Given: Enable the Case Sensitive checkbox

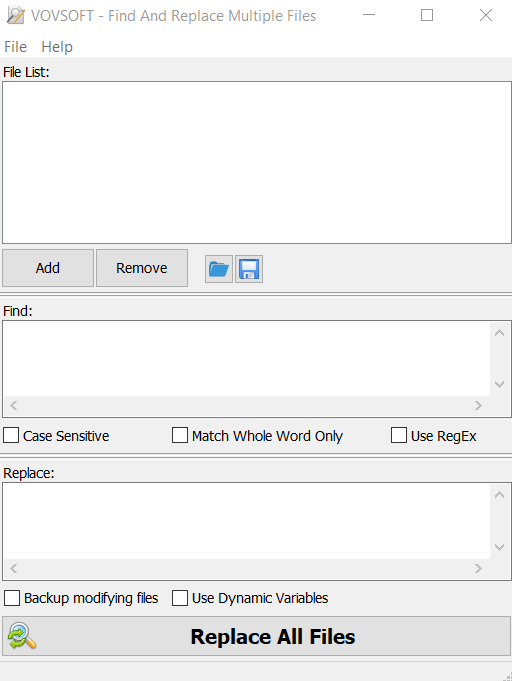Looking at the screenshot, I should [x=11, y=435].
